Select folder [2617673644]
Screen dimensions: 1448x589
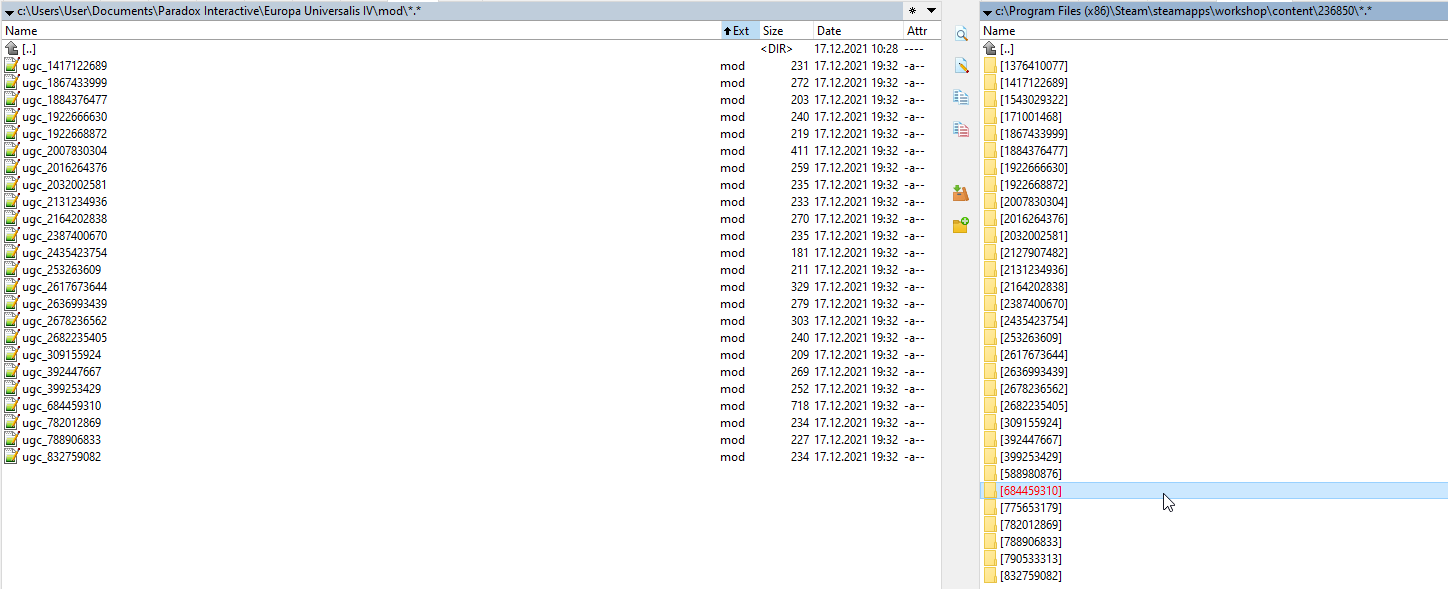click(1214, 355)
